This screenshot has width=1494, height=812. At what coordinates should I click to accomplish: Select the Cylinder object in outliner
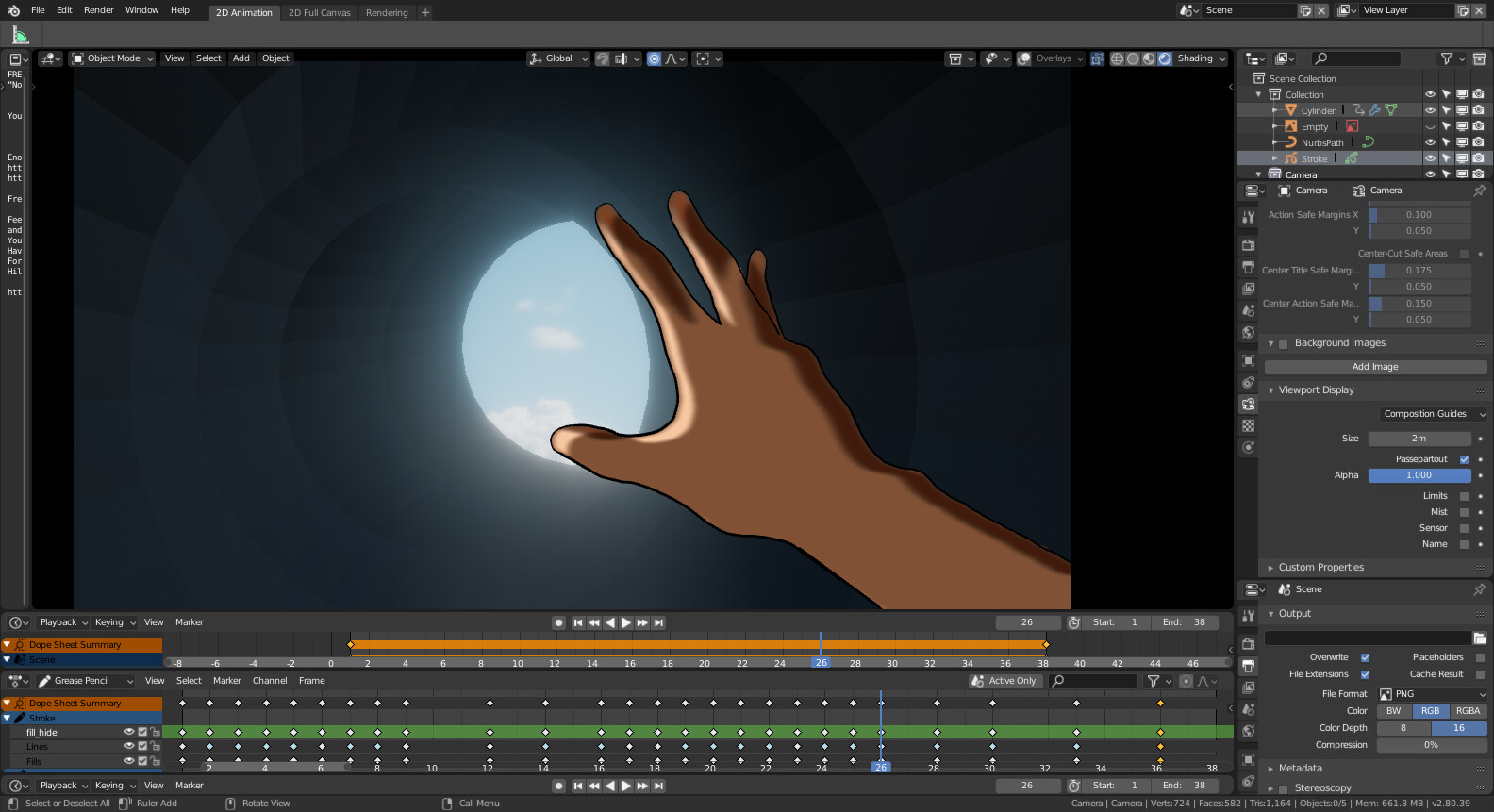[1318, 110]
